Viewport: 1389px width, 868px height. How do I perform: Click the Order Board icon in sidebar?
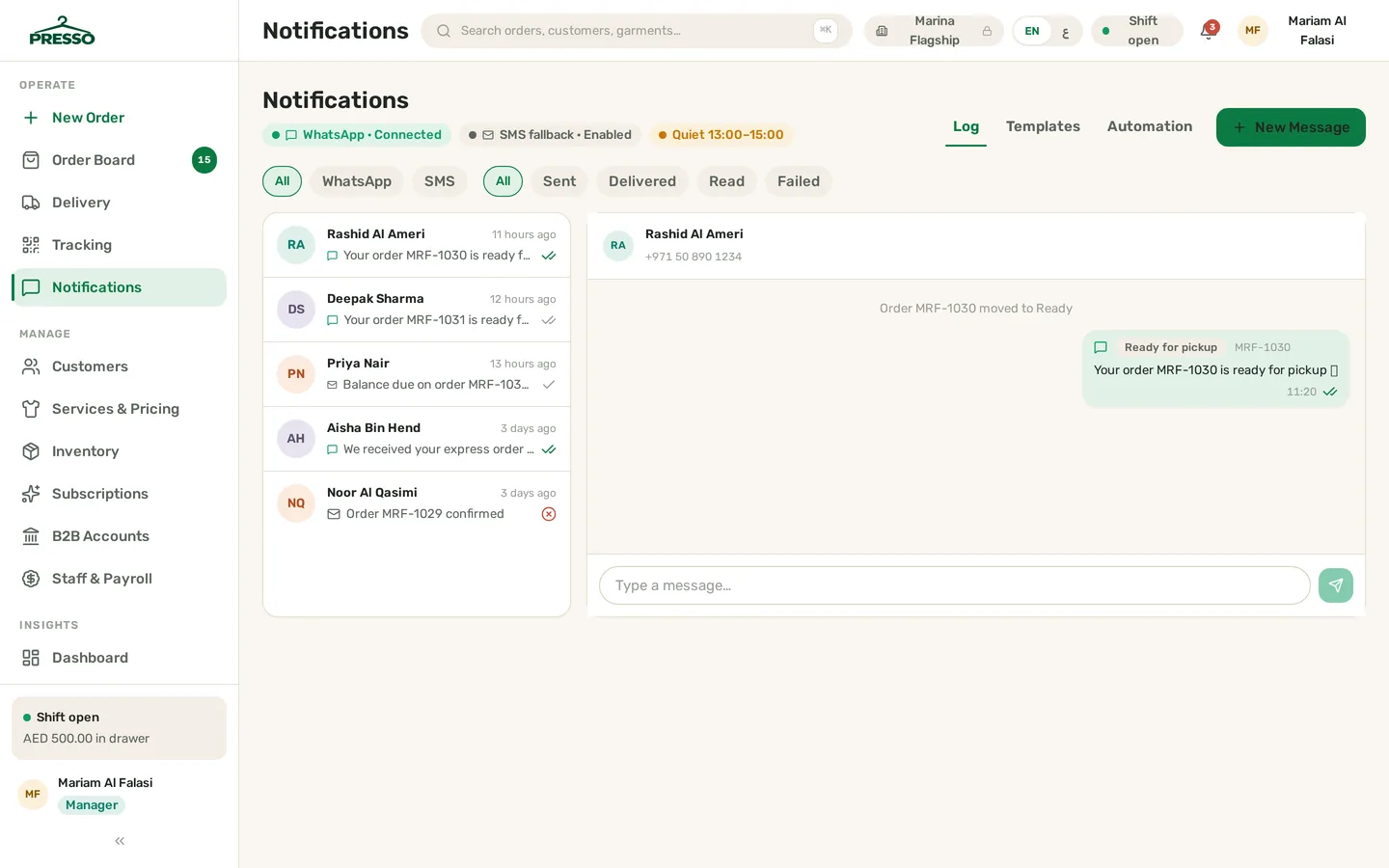[31, 160]
